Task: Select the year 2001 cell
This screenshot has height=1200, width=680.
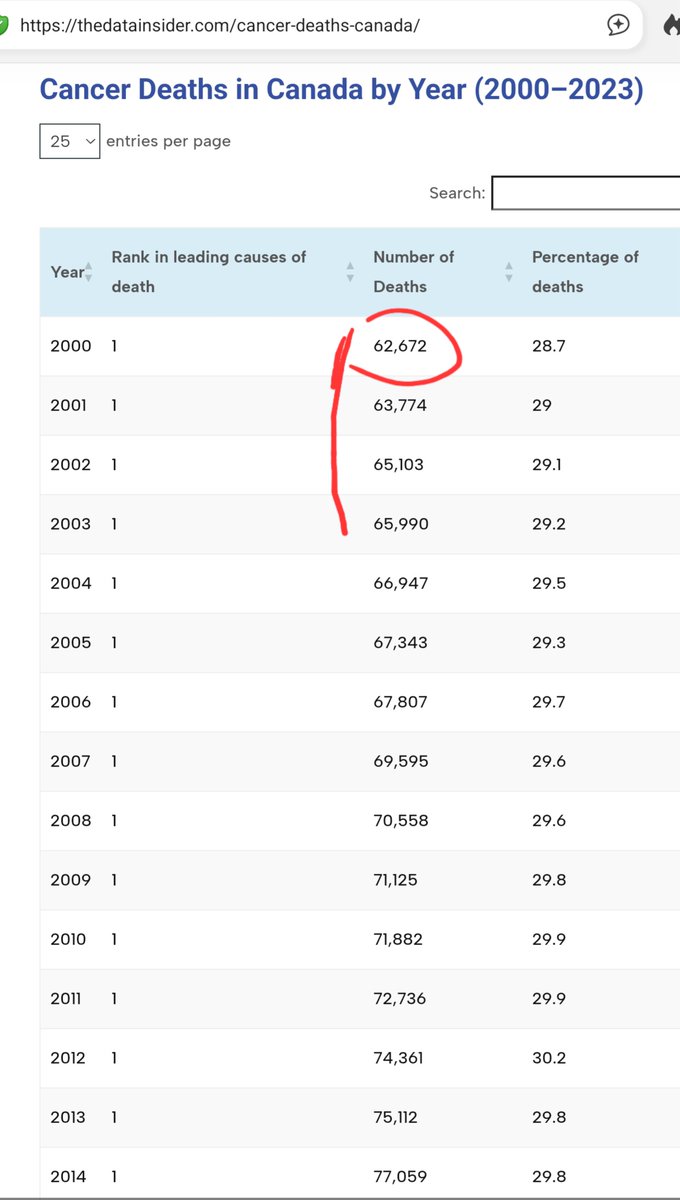Action: (69, 405)
